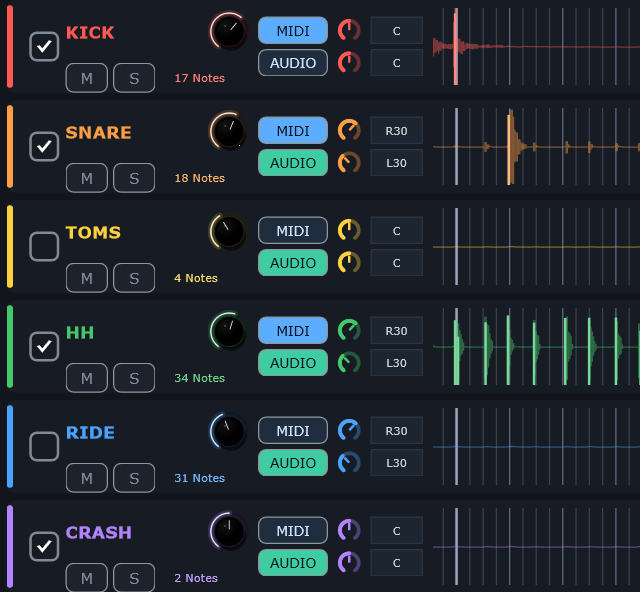Toggle the CRASH AUDIO button
The width and height of the screenshot is (640, 592).
click(x=293, y=563)
